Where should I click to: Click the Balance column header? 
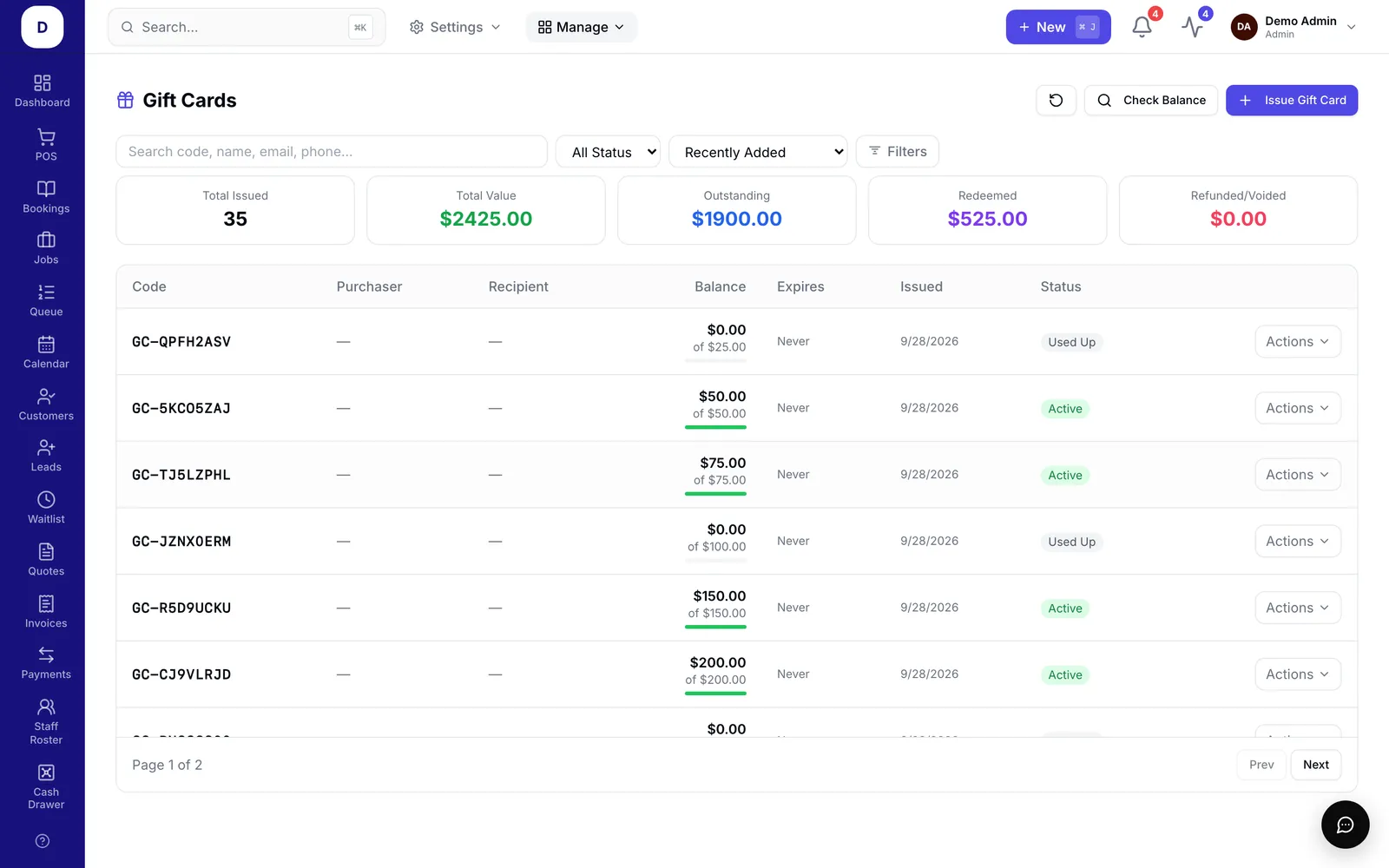[x=720, y=286]
